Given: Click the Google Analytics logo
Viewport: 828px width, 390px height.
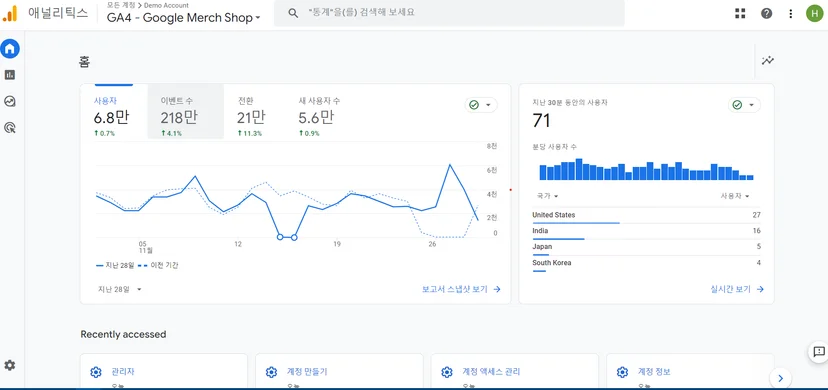Looking at the screenshot, I should 10,13.
